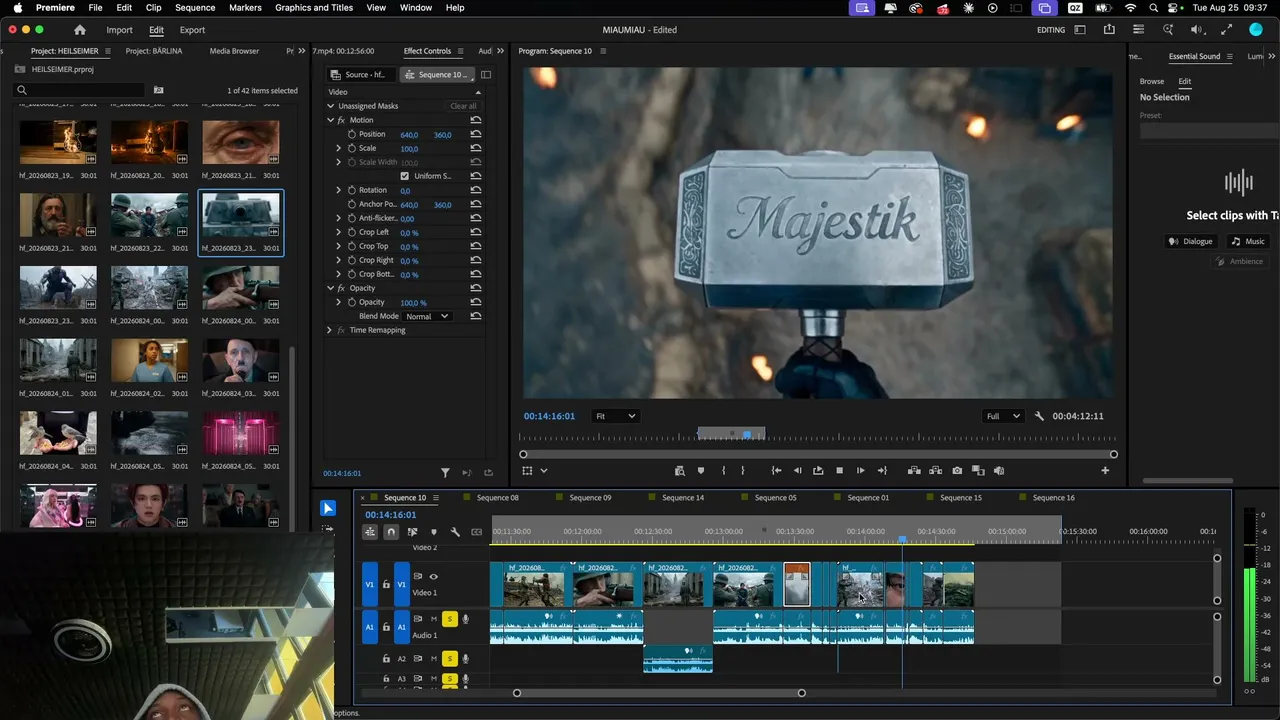Toggle the lock on Video 1 track

pyautogui.click(x=386, y=584)
